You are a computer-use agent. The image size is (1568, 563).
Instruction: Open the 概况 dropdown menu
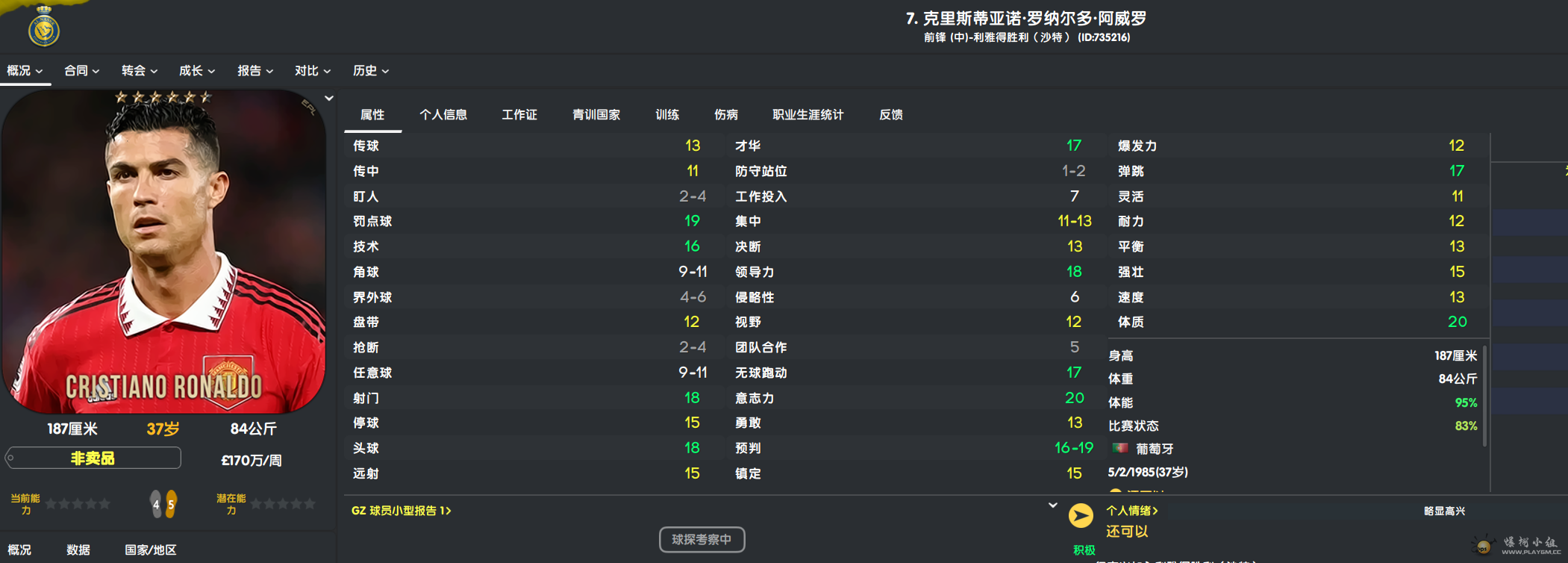click(25, 70)
